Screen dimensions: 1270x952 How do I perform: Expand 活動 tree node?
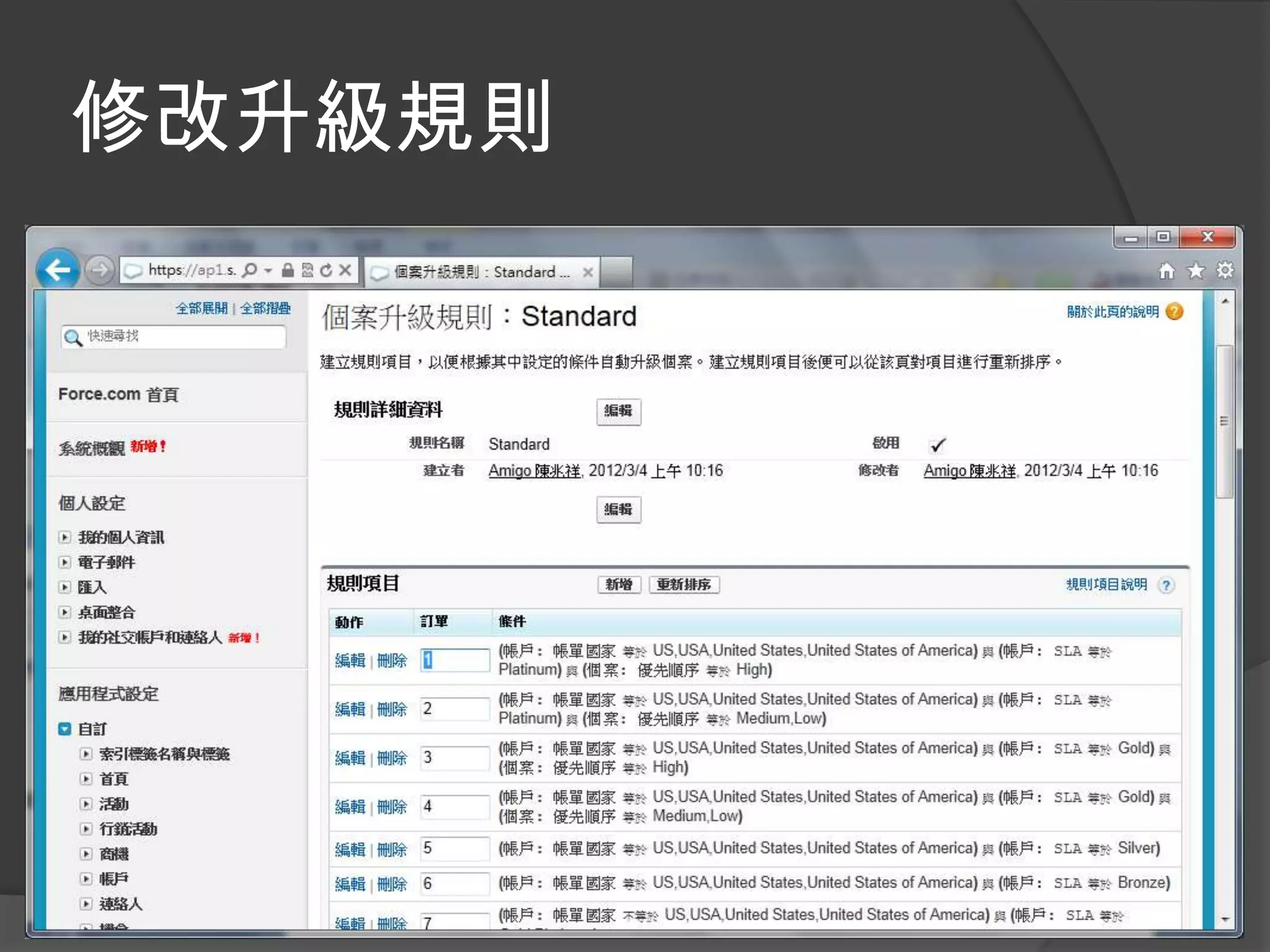(86, 804)
